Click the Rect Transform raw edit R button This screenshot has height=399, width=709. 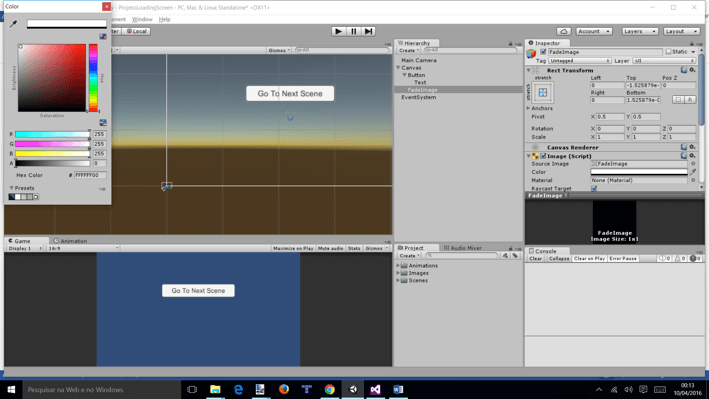(690, 100)
